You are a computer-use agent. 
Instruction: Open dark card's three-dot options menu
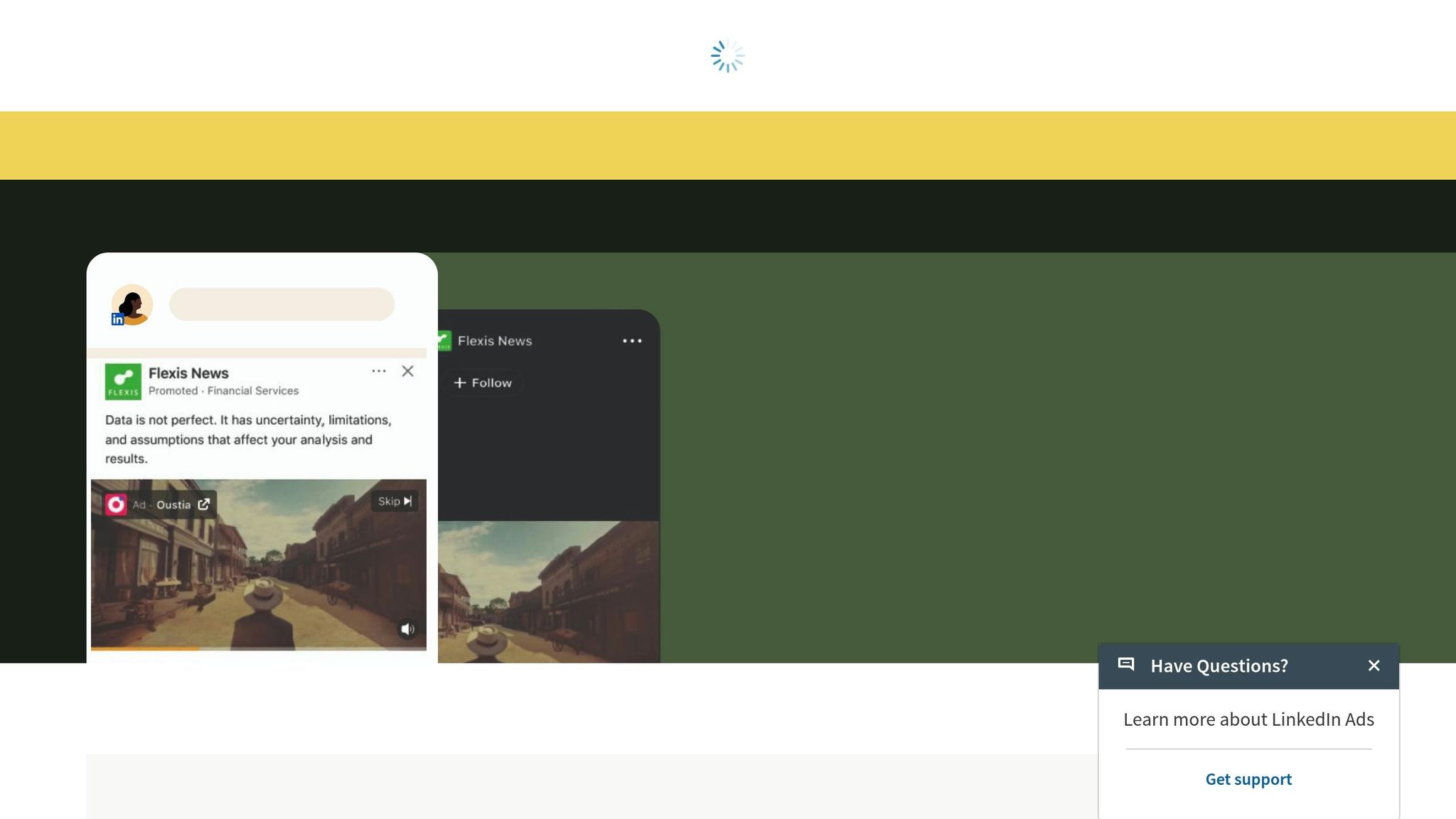[632, 341]
